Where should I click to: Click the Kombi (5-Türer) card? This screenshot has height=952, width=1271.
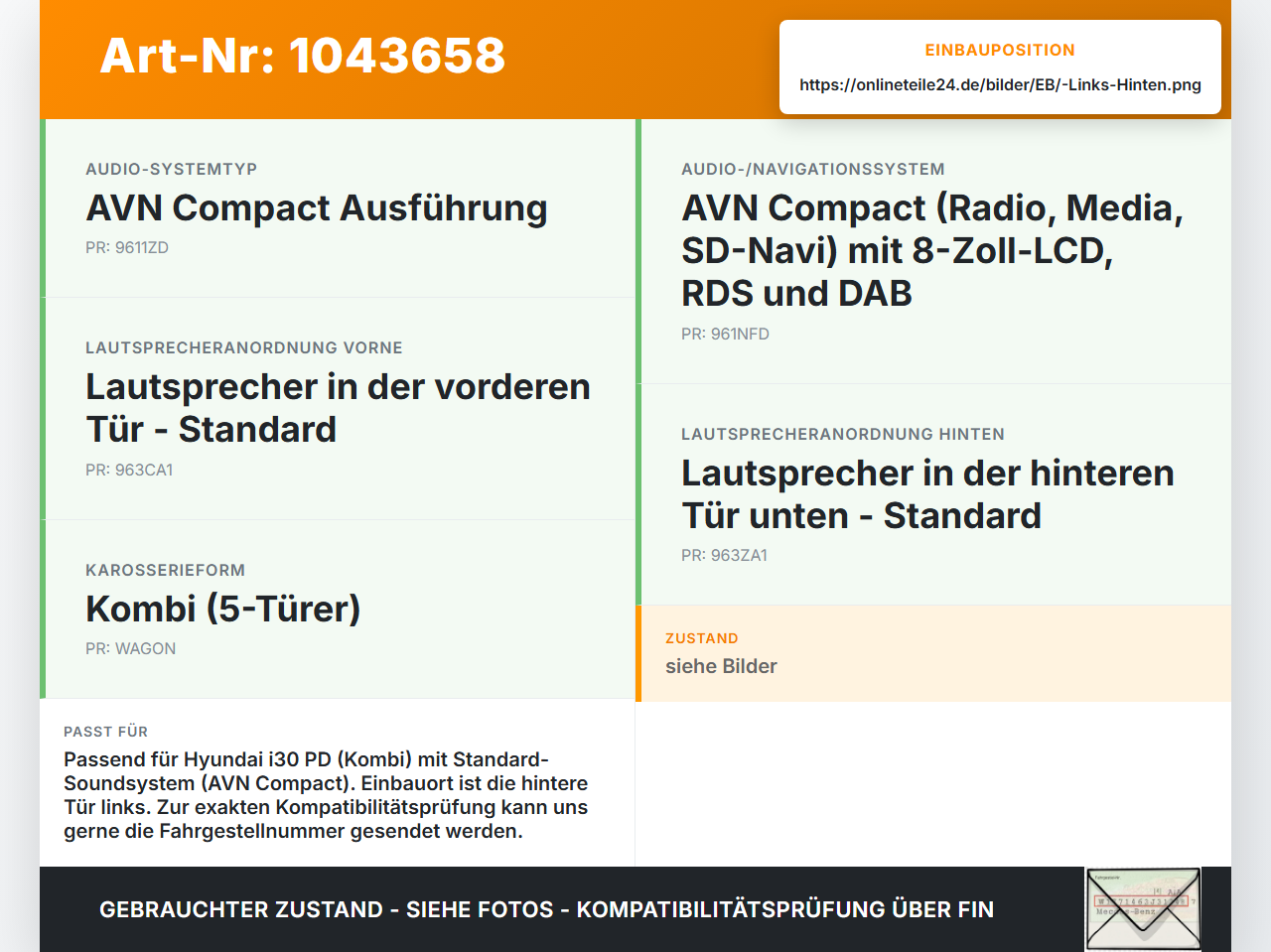pos(338,610)
